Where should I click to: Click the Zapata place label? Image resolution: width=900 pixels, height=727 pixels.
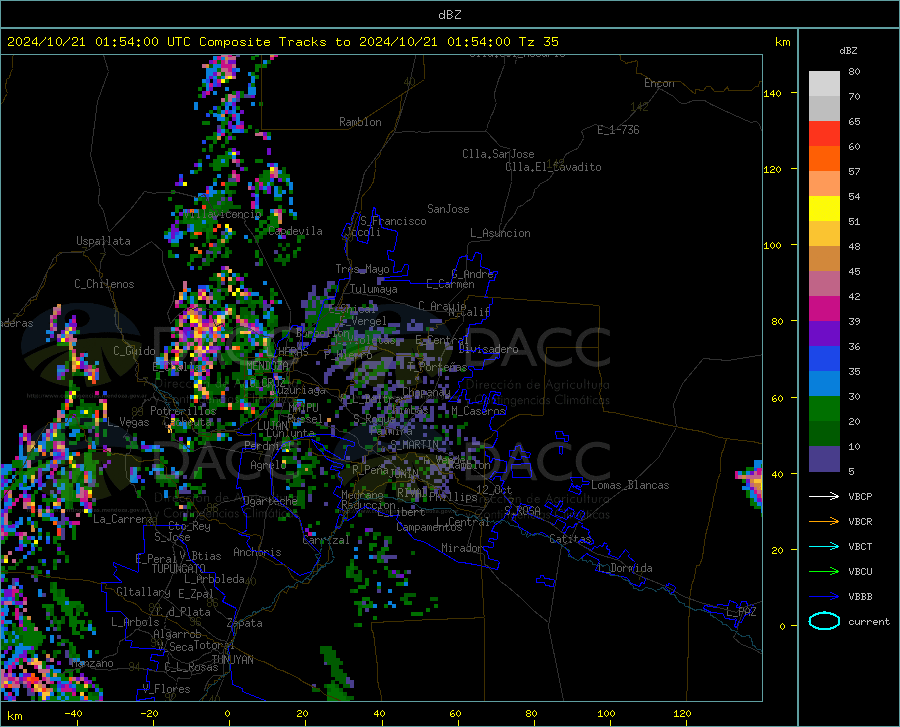coord(245,623)
